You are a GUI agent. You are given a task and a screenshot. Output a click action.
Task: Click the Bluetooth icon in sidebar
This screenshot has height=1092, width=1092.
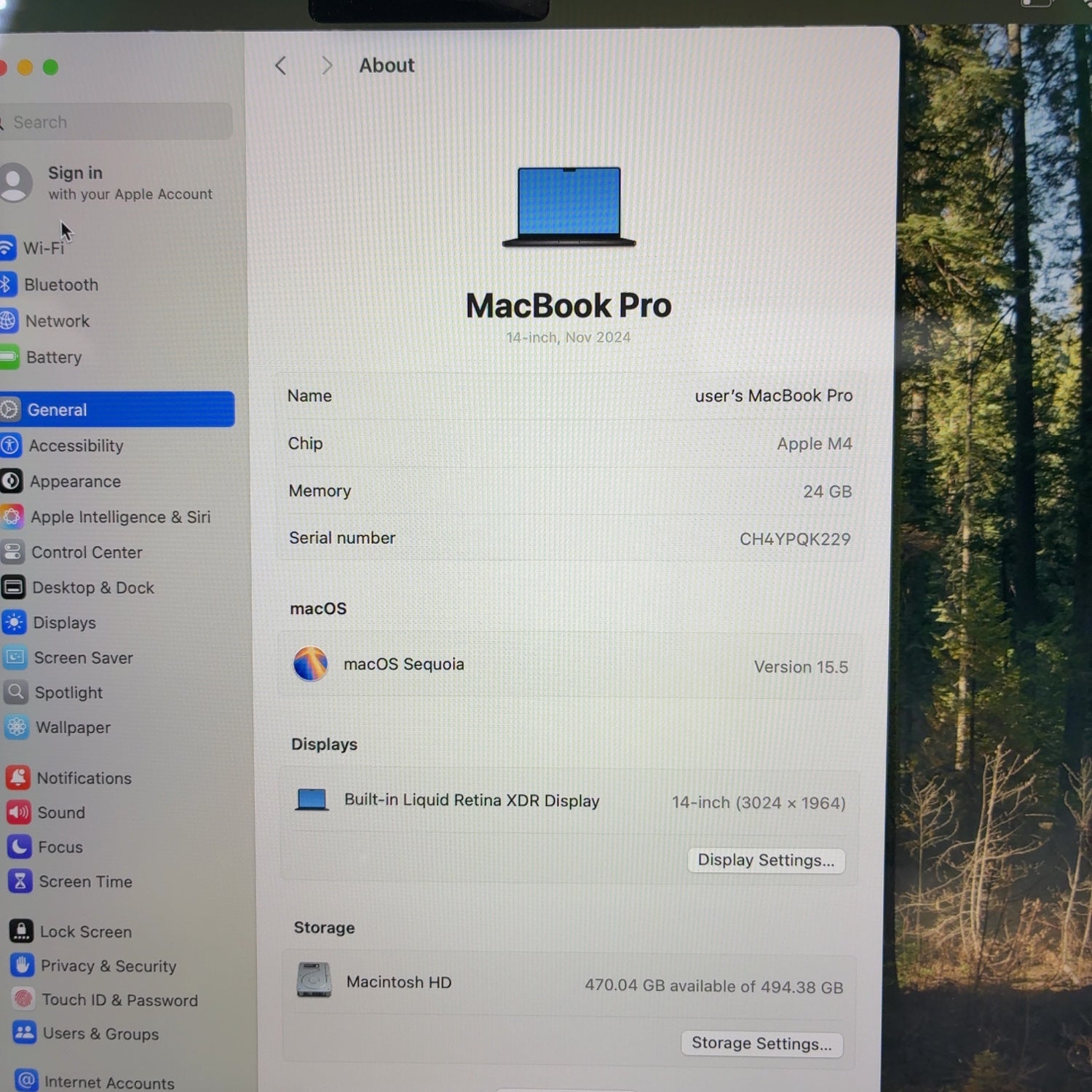(x=7, y=284)
